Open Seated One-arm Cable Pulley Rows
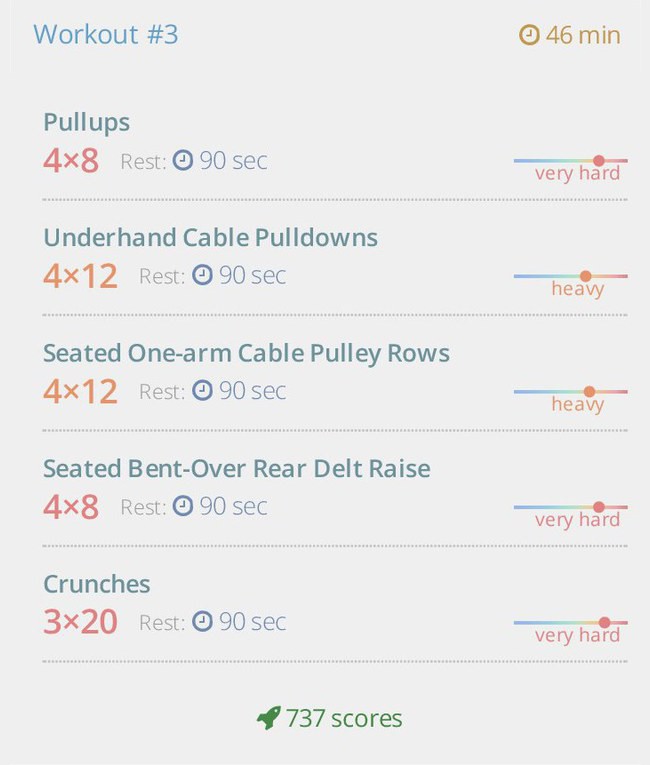Image resolution: width=650 pixels, height=765 pixels. coord(246,353)
